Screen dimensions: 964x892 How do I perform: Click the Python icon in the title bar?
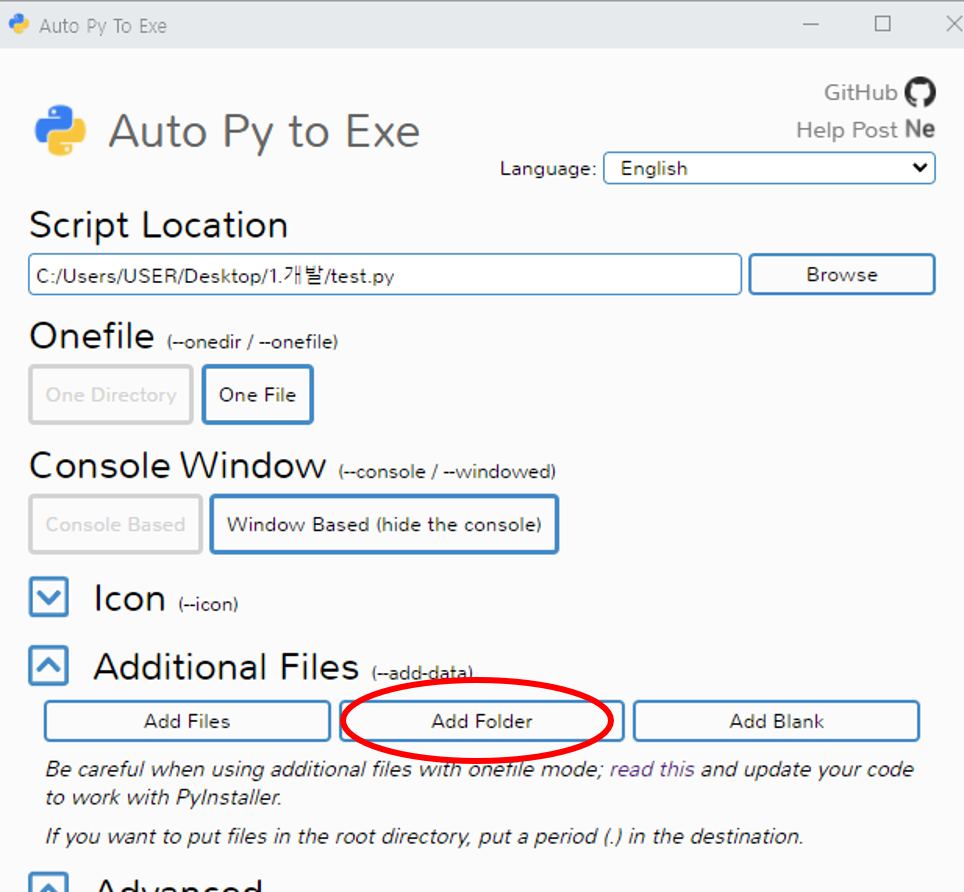pyautogui.click(x=19, y=24)
